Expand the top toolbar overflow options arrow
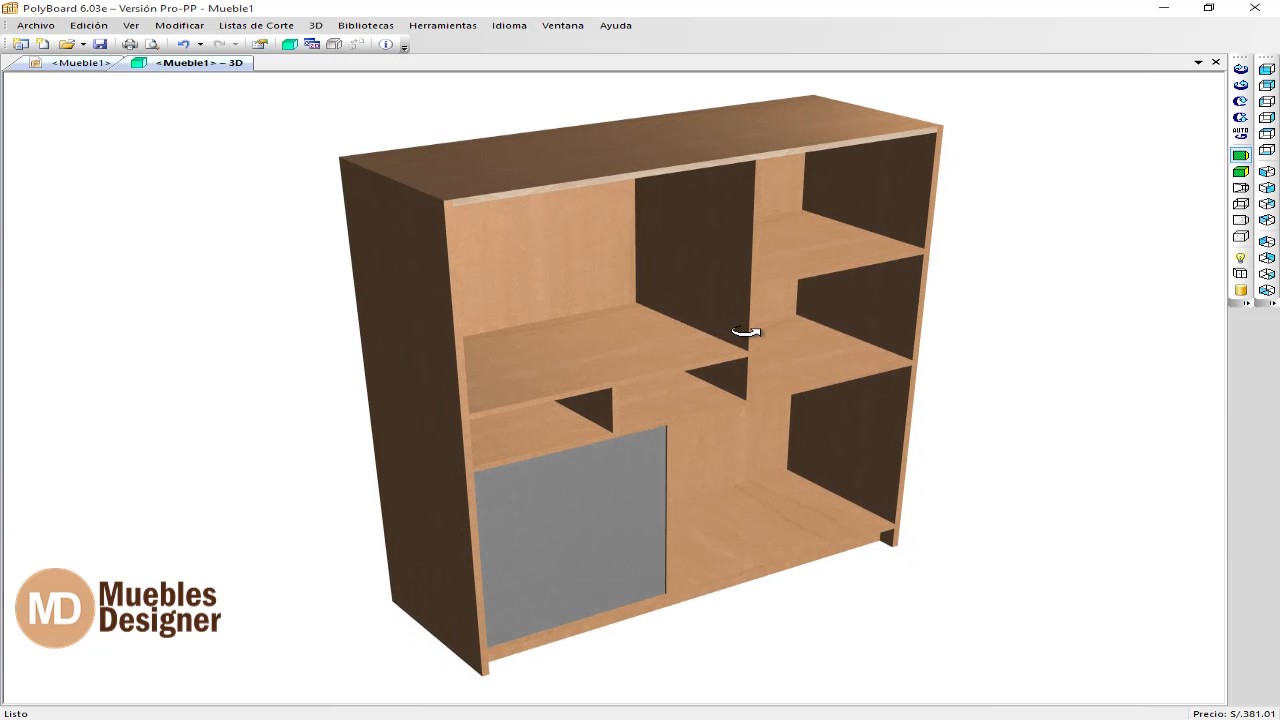 404,47
